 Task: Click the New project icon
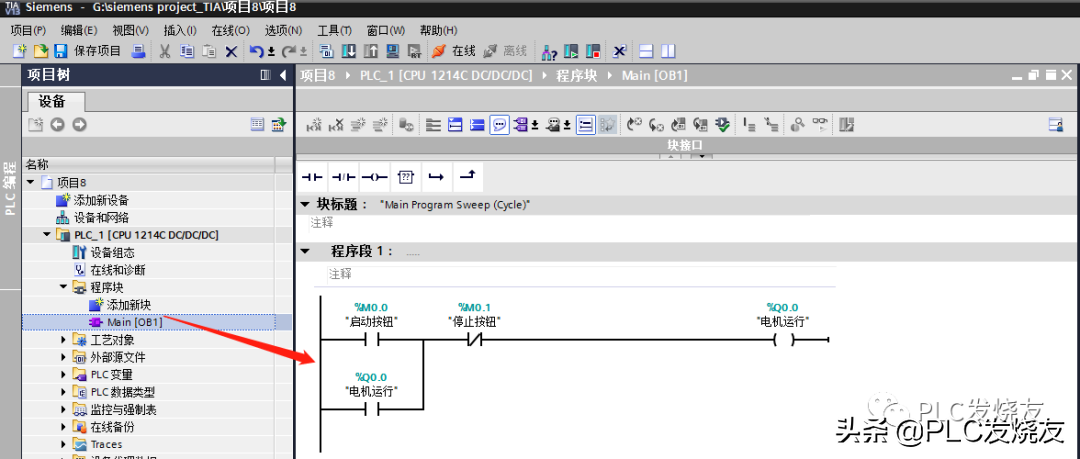[x=21, y=51]
